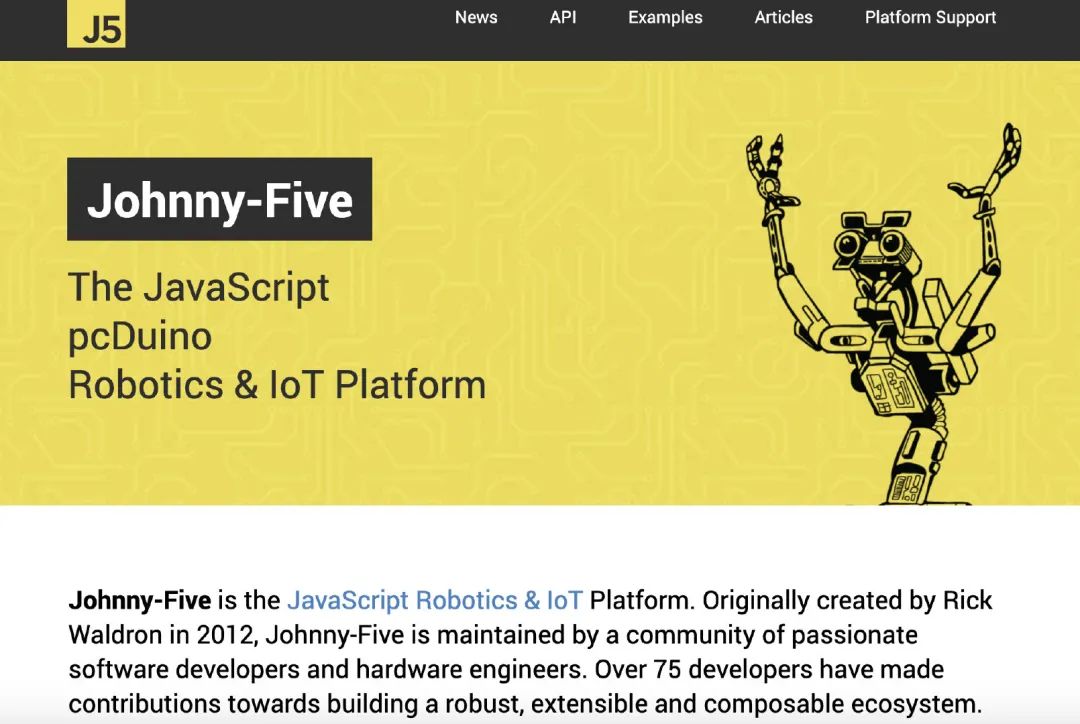This screenshot has height=724, width=1080.
Task: Click the robot illustration in the banner
Action: pyautogui.click(x=884, y=313)
